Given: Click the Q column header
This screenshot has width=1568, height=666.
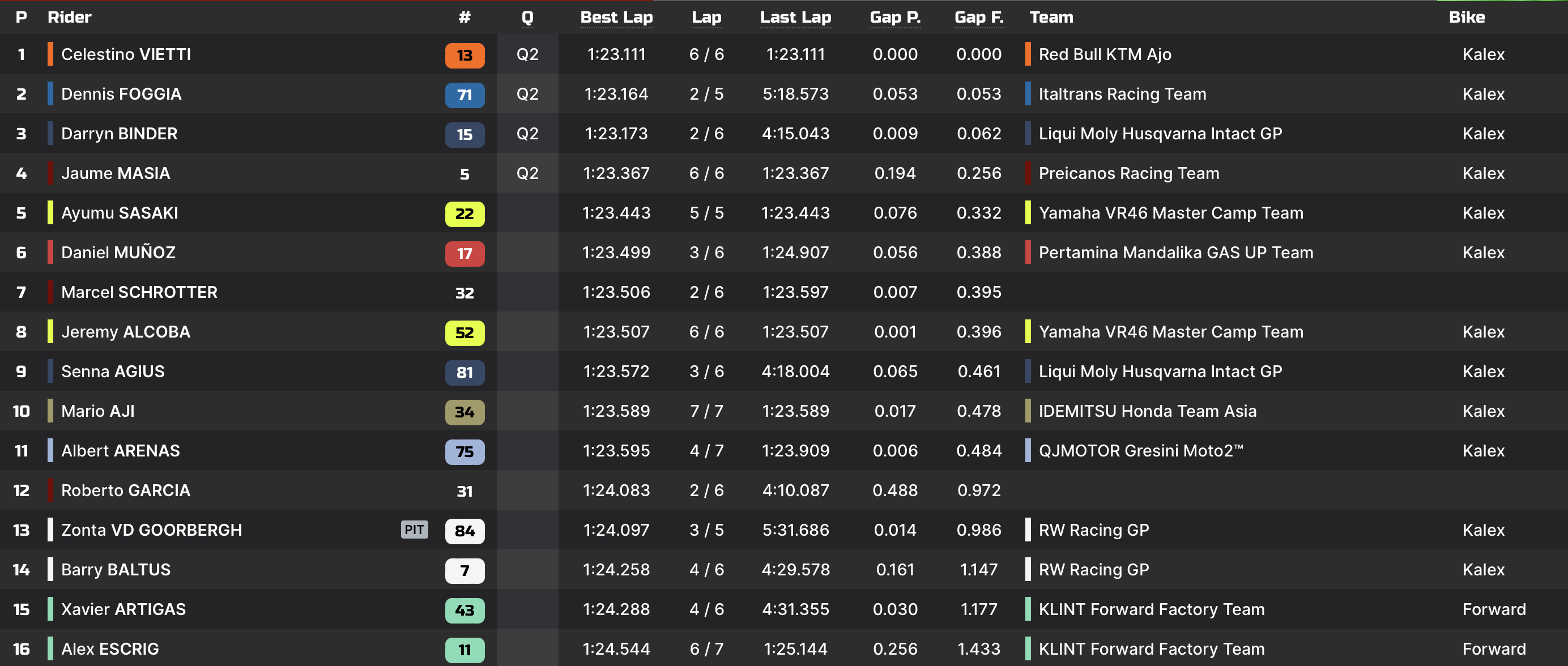Looking at the screenshot, I should coord(527,17).
